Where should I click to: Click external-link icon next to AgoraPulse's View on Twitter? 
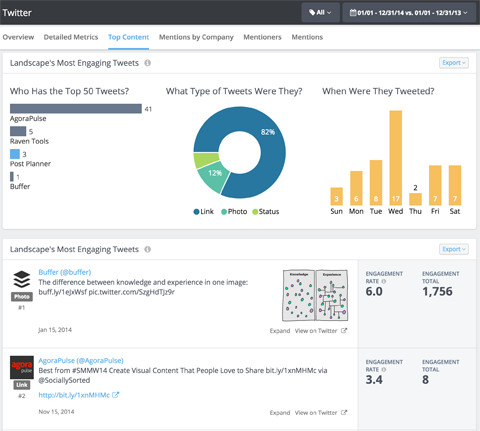click(344, 413)
